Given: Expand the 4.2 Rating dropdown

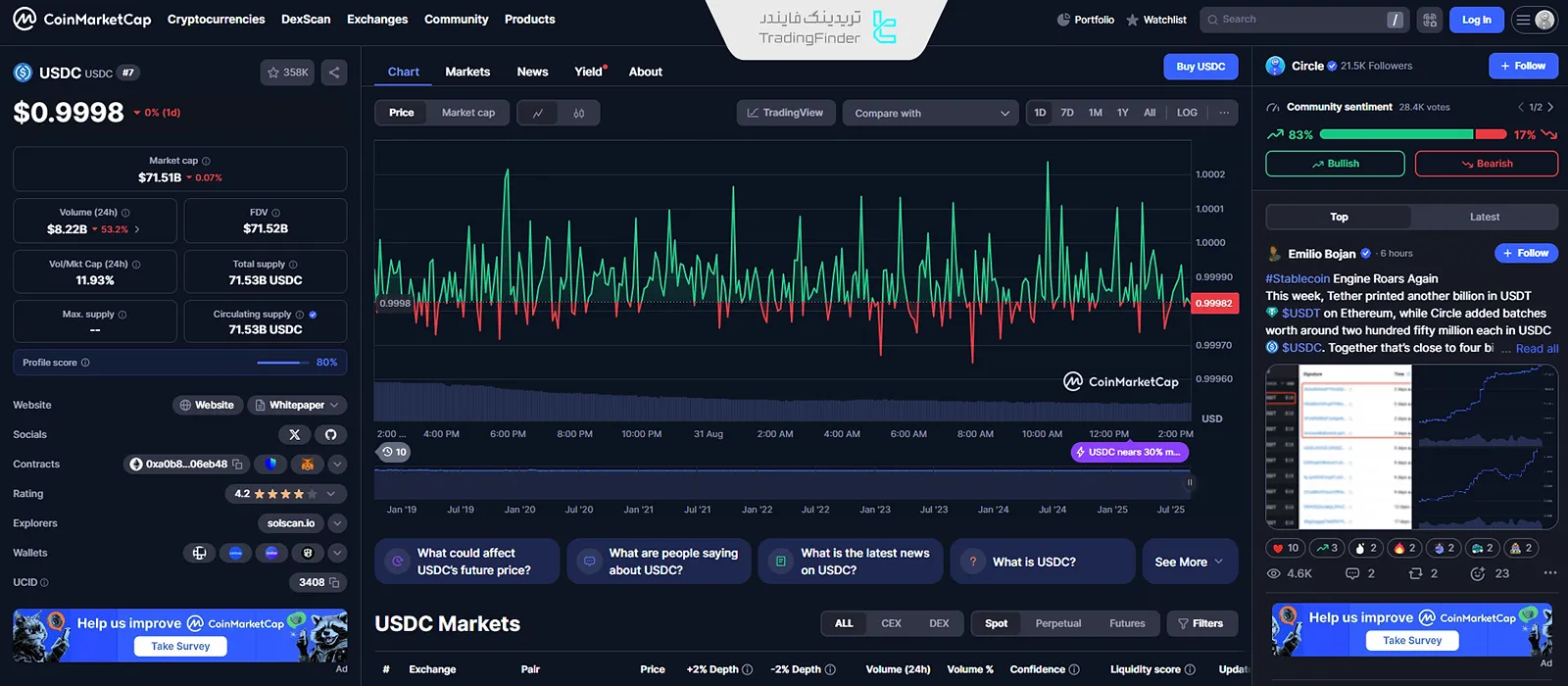Looking at the screenshot, I should 331,494.
